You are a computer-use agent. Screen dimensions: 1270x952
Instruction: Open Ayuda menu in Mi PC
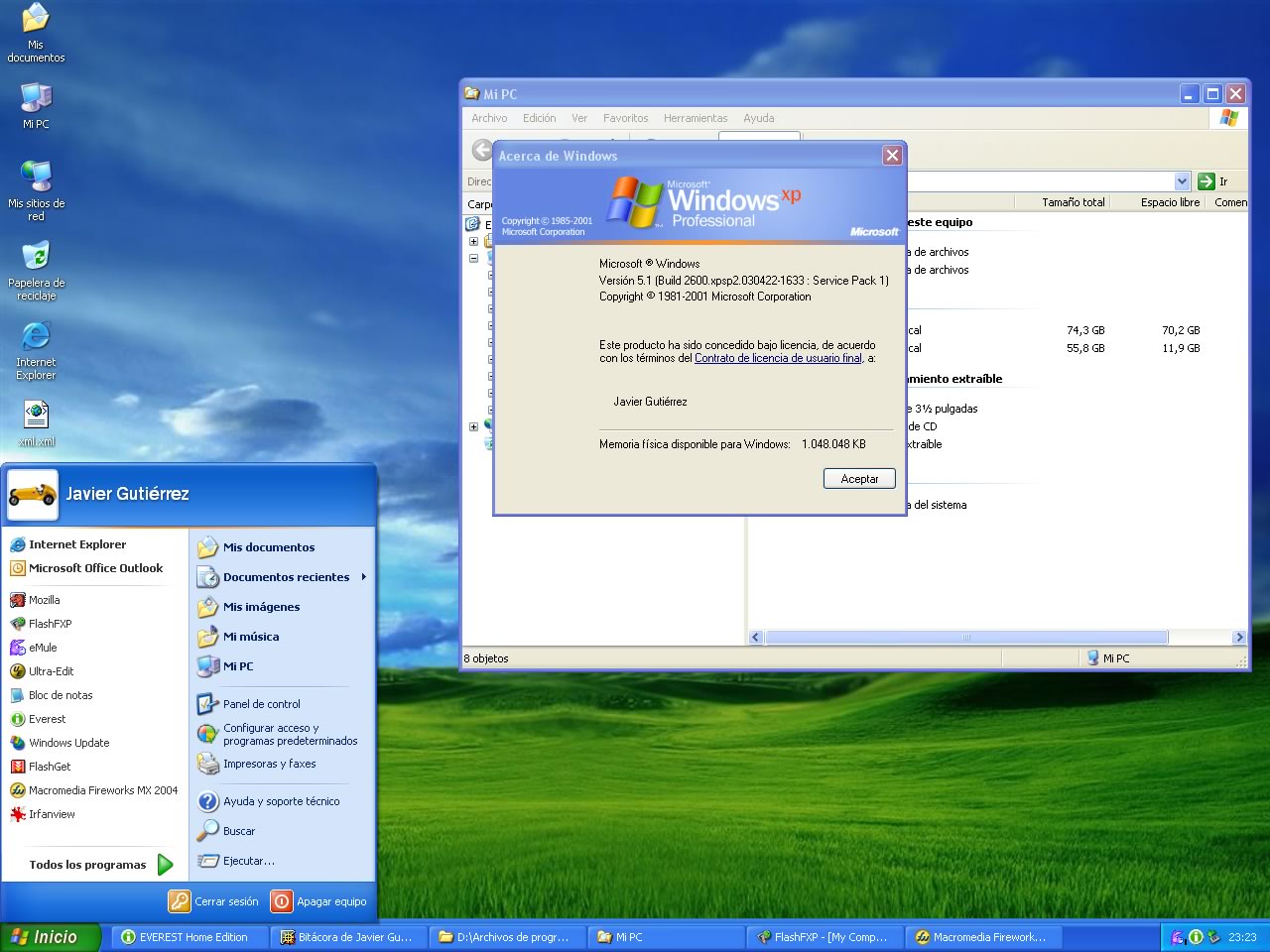[x=758, y=118]
